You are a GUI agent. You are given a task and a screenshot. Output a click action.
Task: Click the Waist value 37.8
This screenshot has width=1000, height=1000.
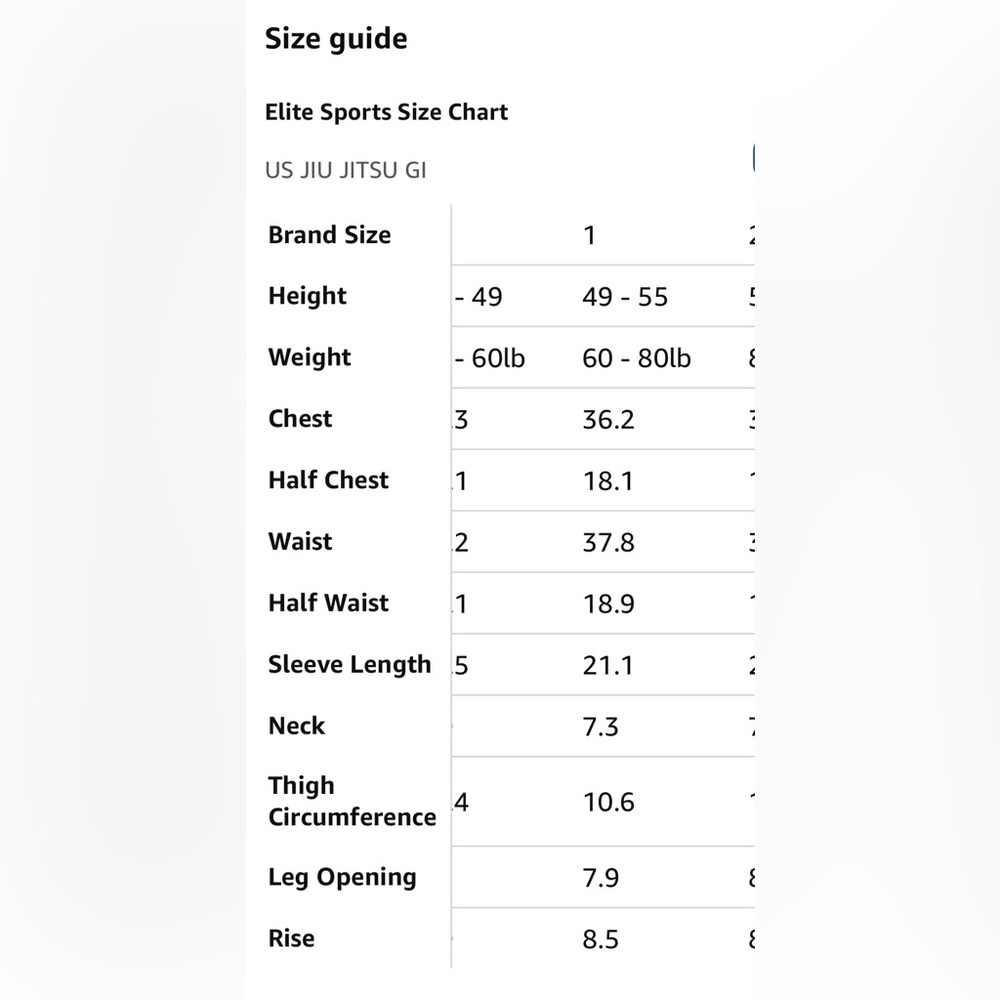[x=608, y=543]
